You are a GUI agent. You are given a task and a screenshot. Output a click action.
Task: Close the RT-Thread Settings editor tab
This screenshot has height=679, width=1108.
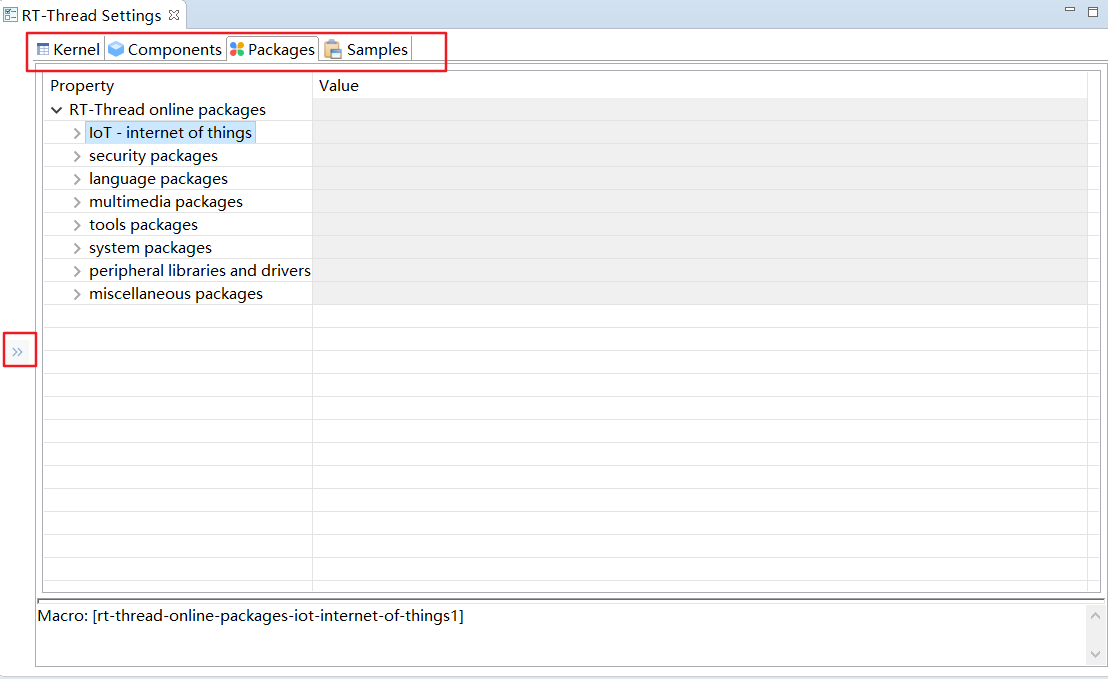pos(174,15)
